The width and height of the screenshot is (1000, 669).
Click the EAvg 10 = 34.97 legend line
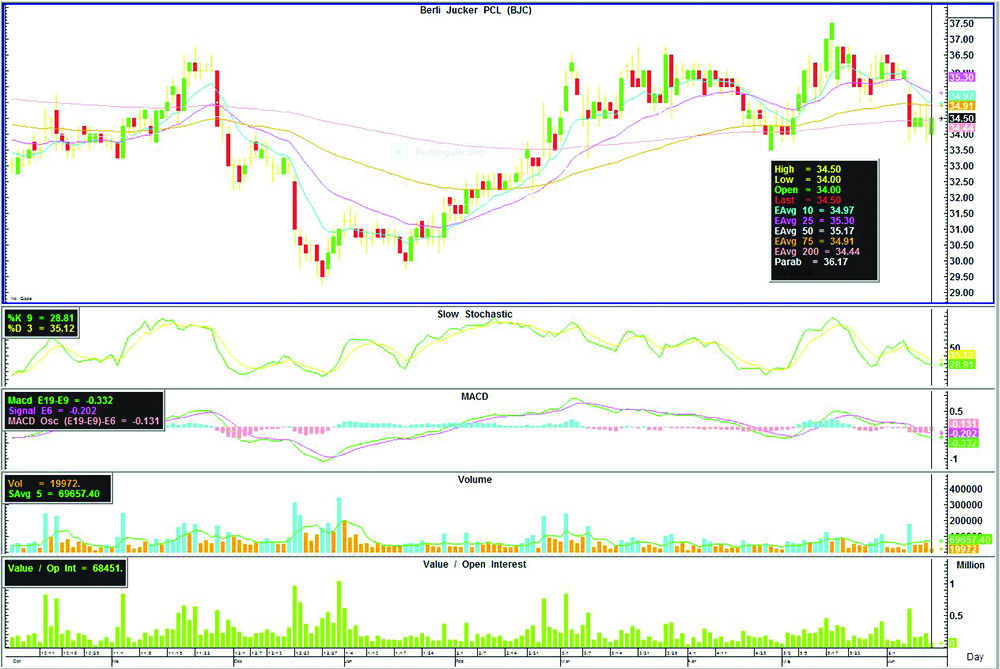click(814, 210)
